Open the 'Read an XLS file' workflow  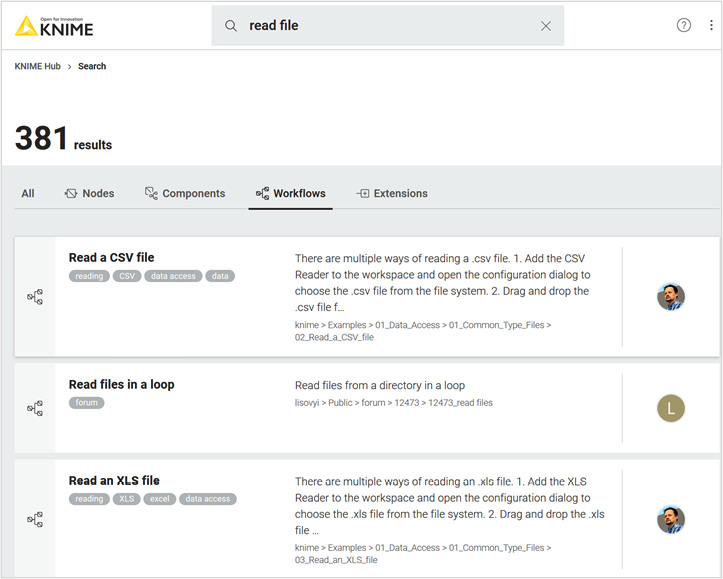114,481
